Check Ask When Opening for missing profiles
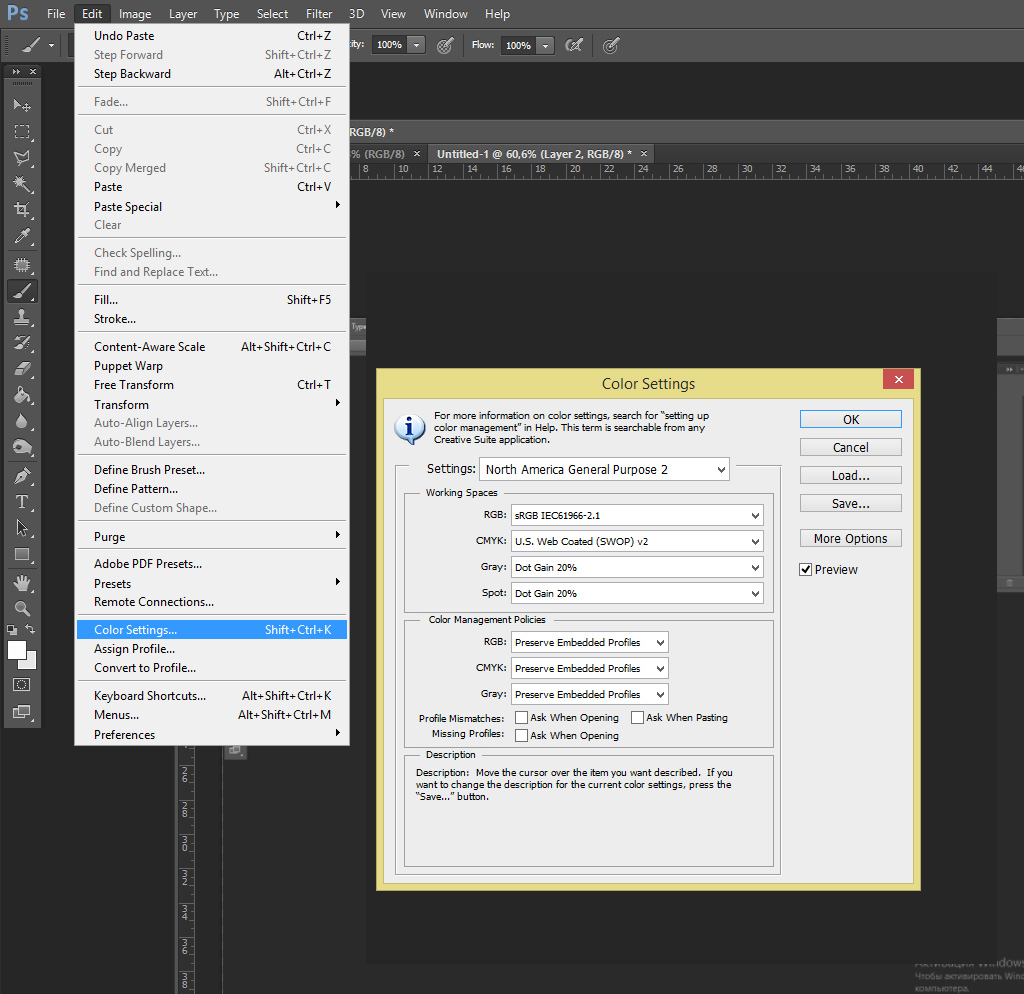1024x994 pixels. [x=522, y=736]
